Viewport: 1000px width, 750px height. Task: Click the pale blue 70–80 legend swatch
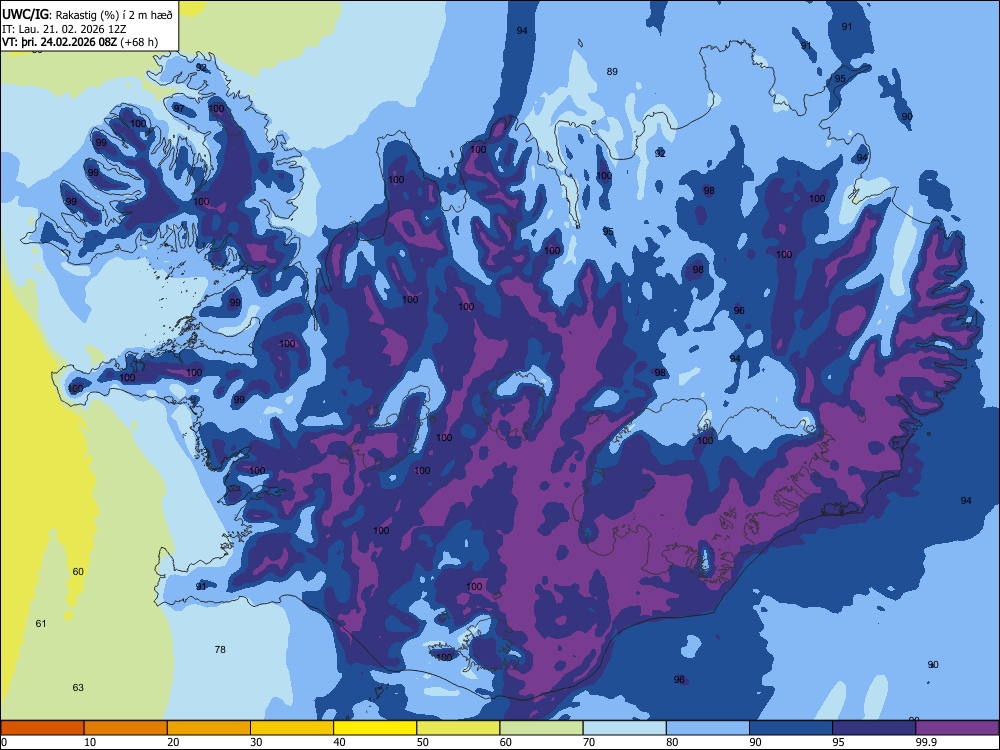click(624, 728)
